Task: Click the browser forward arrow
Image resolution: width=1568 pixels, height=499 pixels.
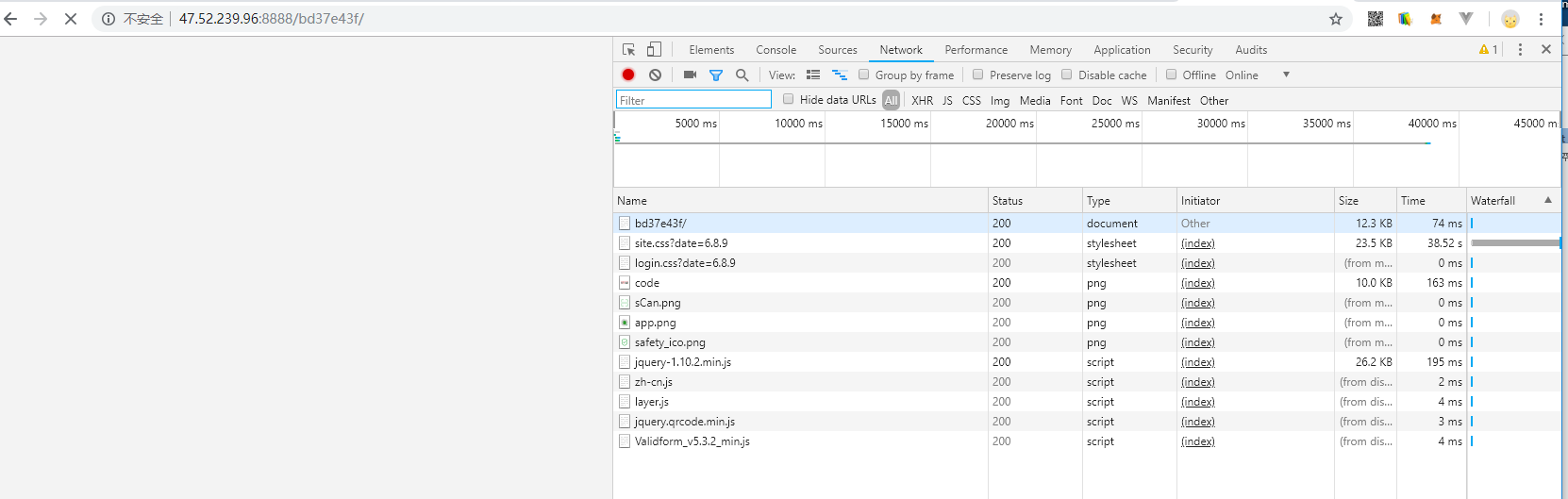Action: point(41,19)
